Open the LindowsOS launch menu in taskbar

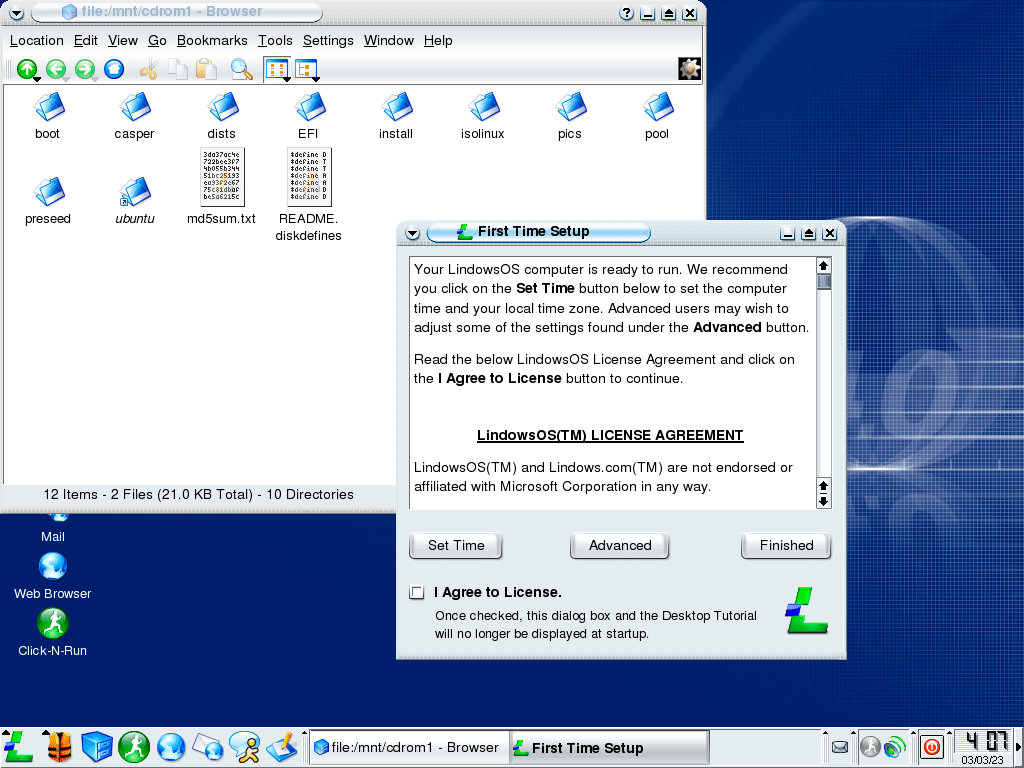[x=19, y=746]
